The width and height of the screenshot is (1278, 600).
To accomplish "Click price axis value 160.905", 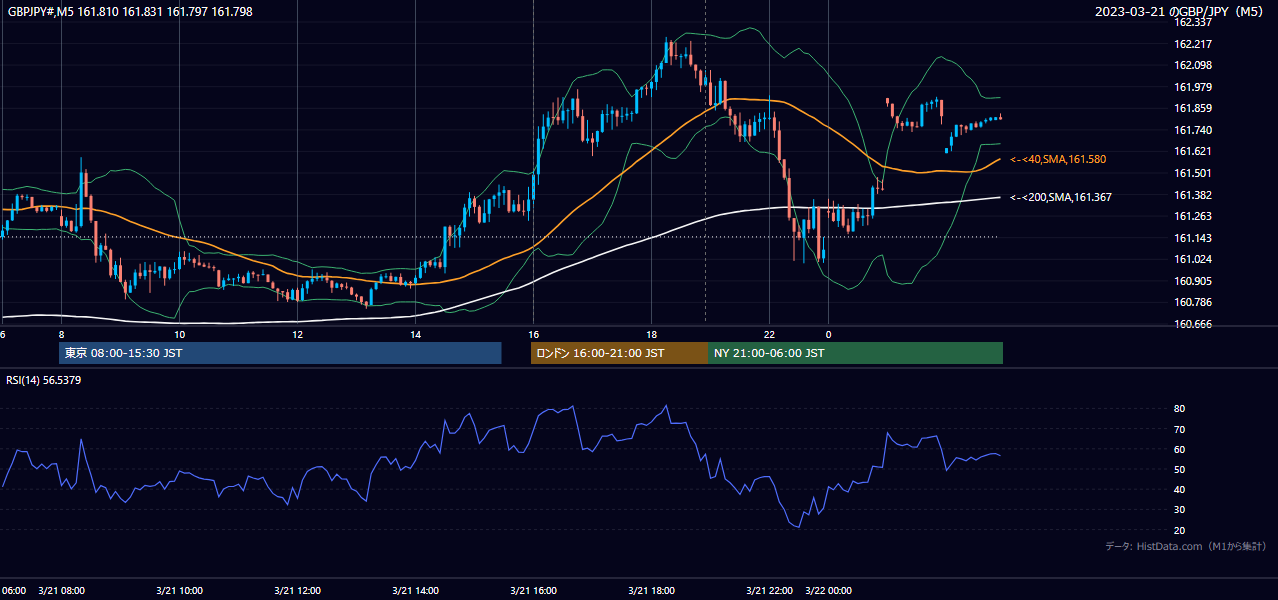I will coord(1193,281).
